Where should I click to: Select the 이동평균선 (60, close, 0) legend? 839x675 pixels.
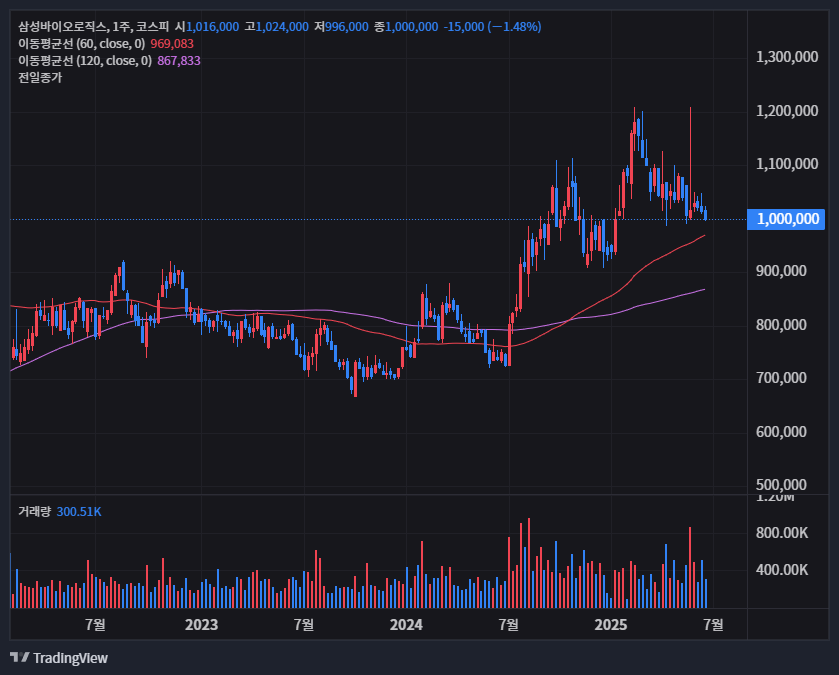(x=81, y=44)
